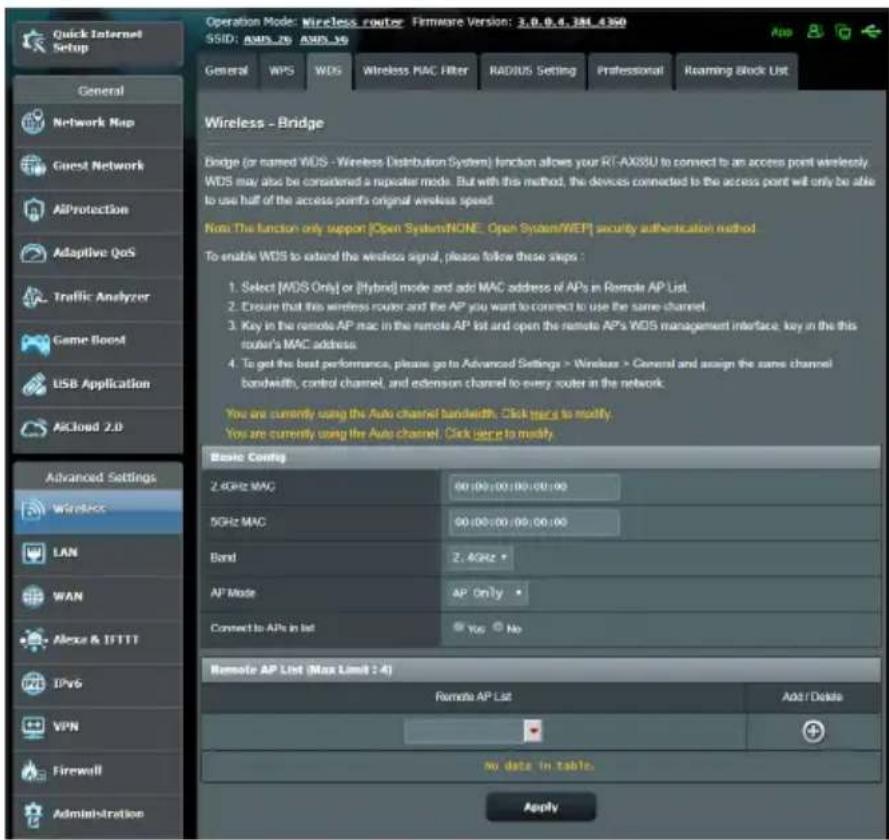Viewport: 889px width, 840px height.
Task: Click the AiProtection shield icon
Action: (x=33, y=210)
